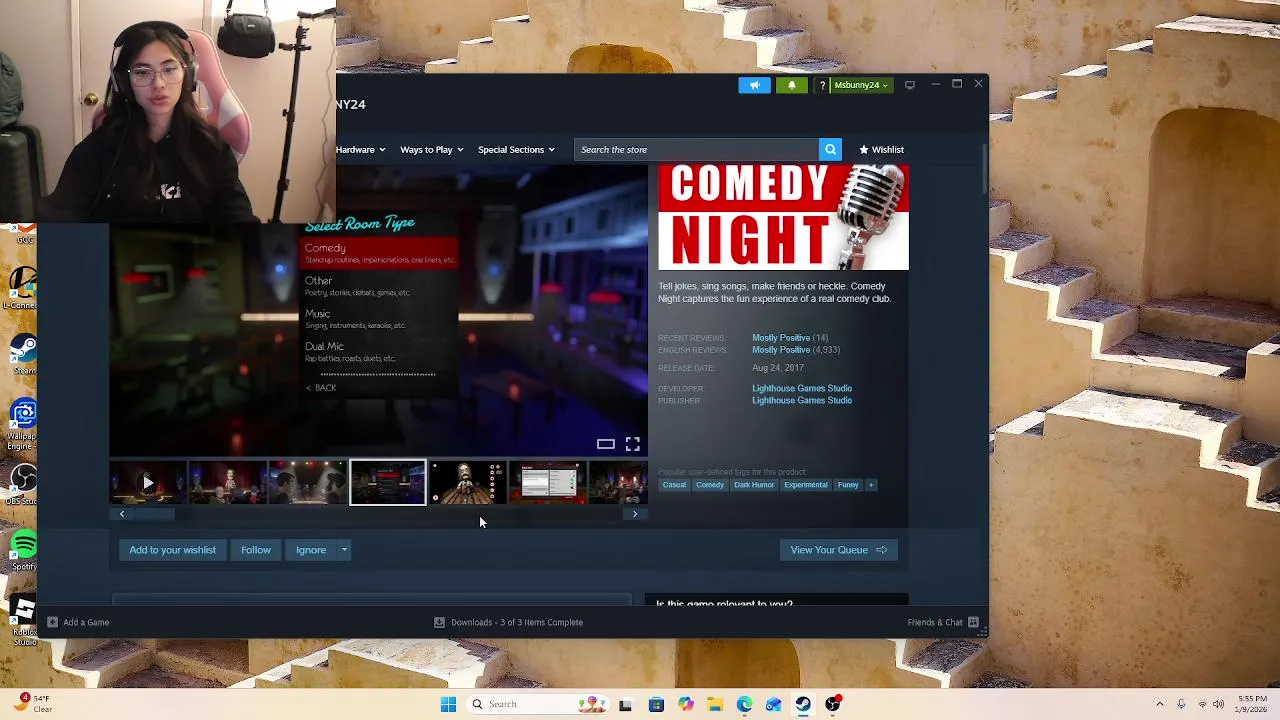This screenshot has height=720, width=1280.
Task: Open the Ways to Play menu
Action: pyautogui.click(x=431, y=150)
